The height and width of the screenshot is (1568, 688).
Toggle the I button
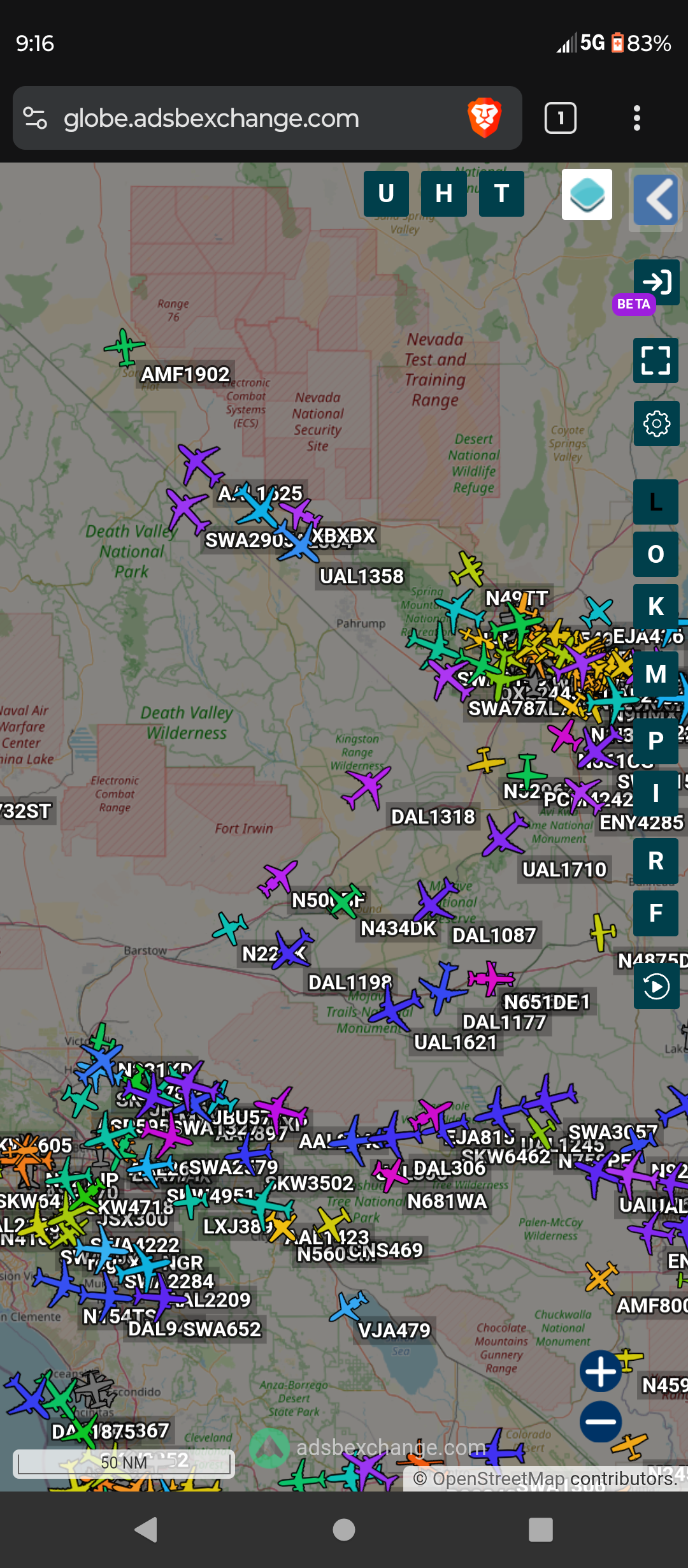click(x=656, y=794)
